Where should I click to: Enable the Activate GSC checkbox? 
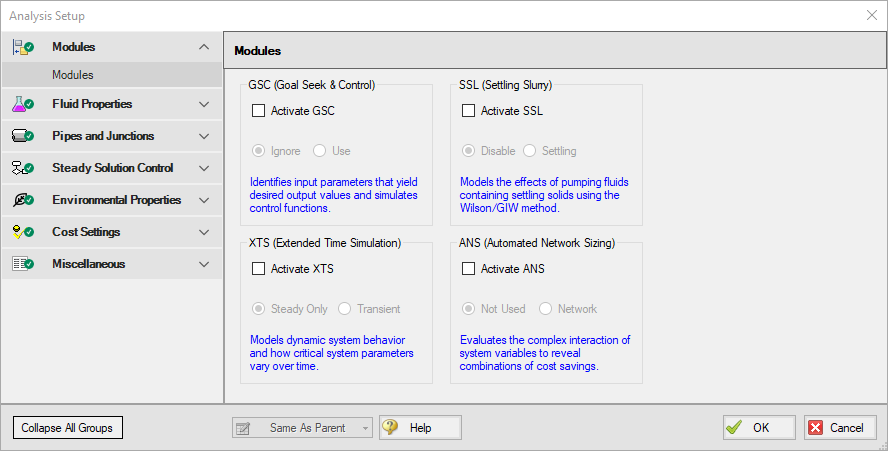pos(259,111)
